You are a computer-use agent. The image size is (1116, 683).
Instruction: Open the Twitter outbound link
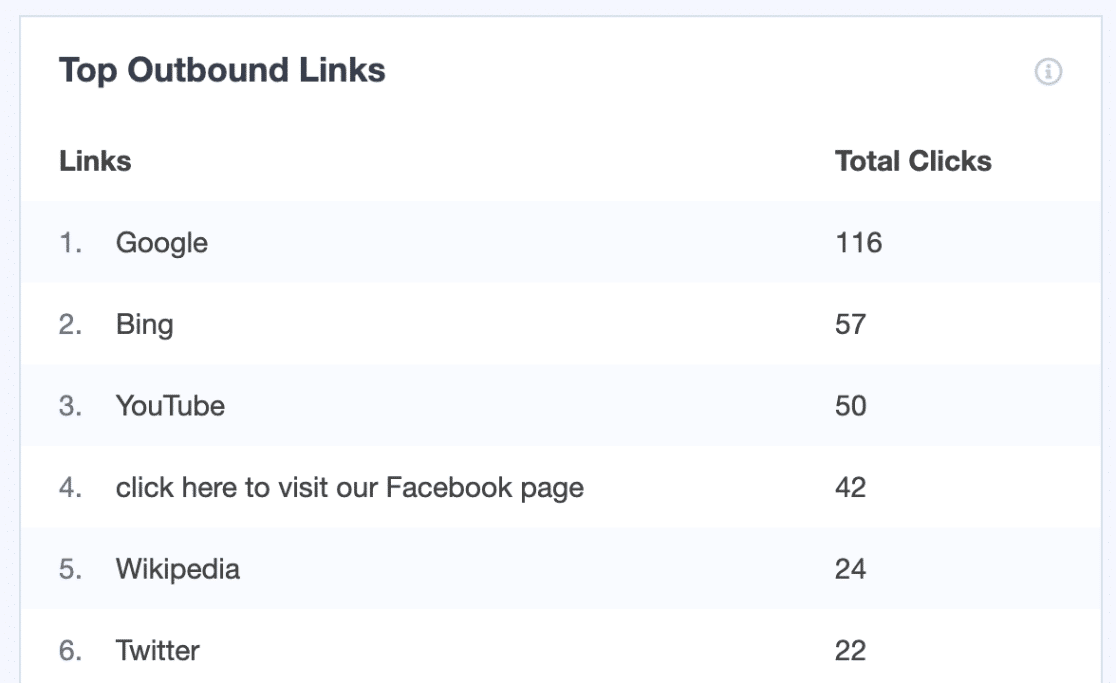click(x=158, y=651)
